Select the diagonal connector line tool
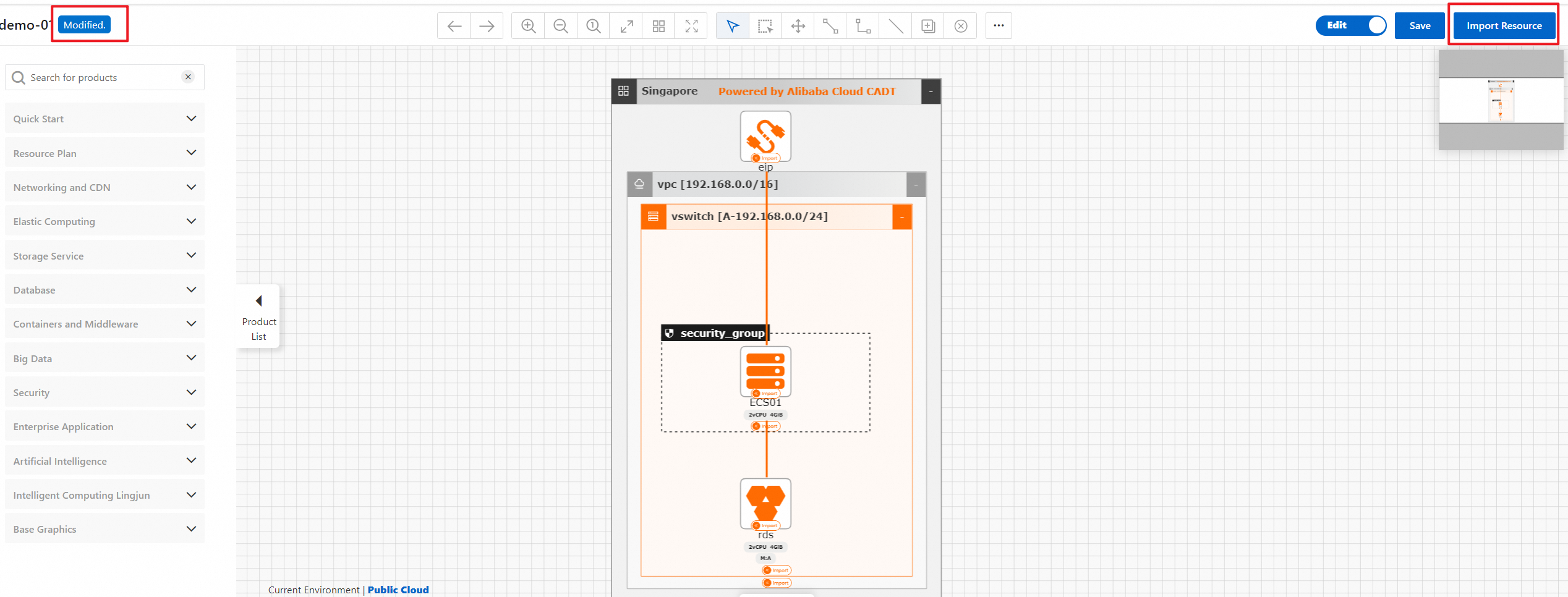1568x597 pixels. click(x=830, y=26)
